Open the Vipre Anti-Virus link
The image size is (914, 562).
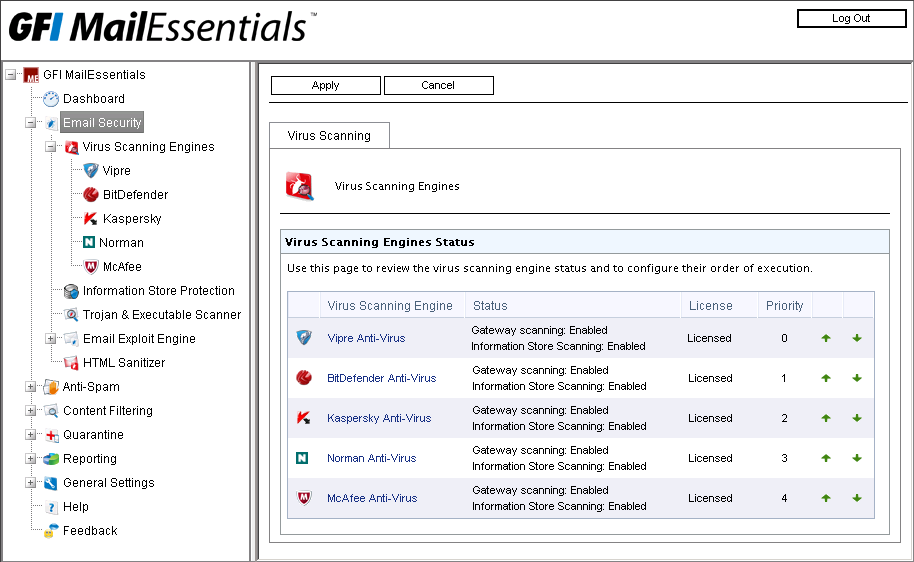pos(366,338)
